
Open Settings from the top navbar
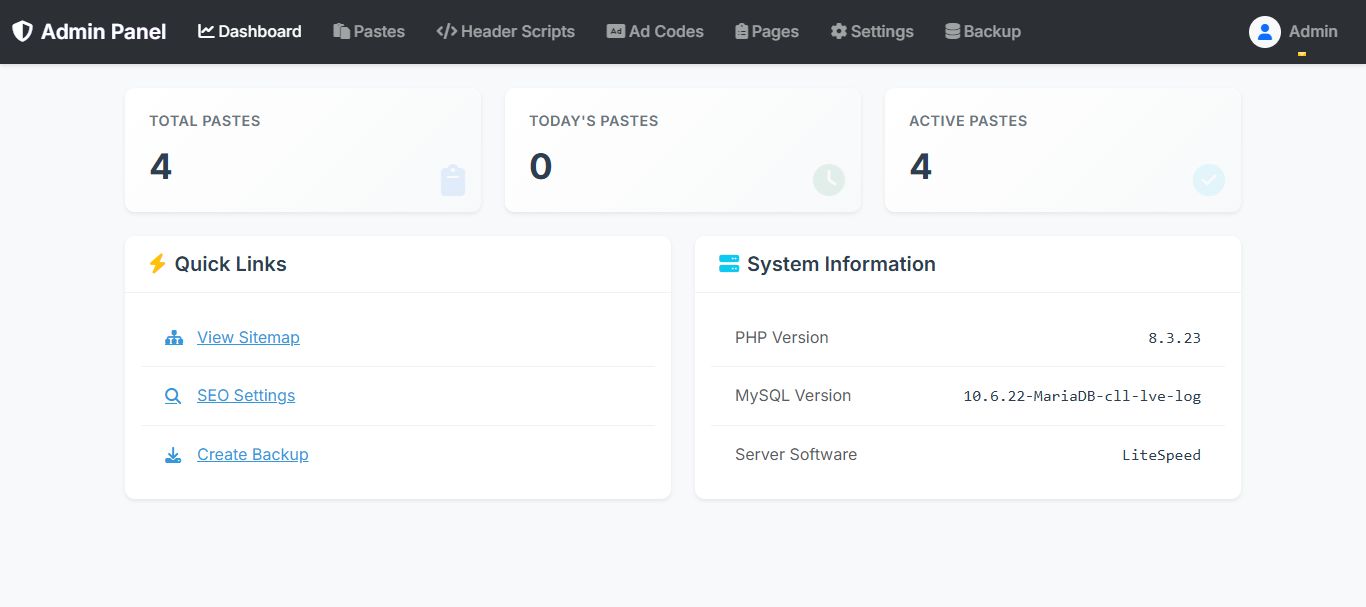[x=872, y=32]
